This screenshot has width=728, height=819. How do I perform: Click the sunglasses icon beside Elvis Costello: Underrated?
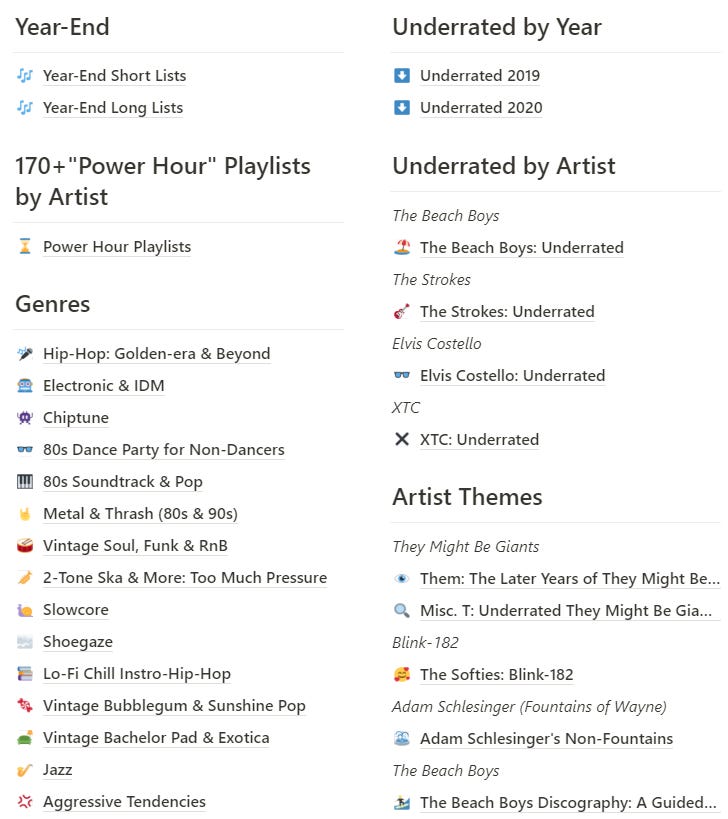tap(402, 376)
